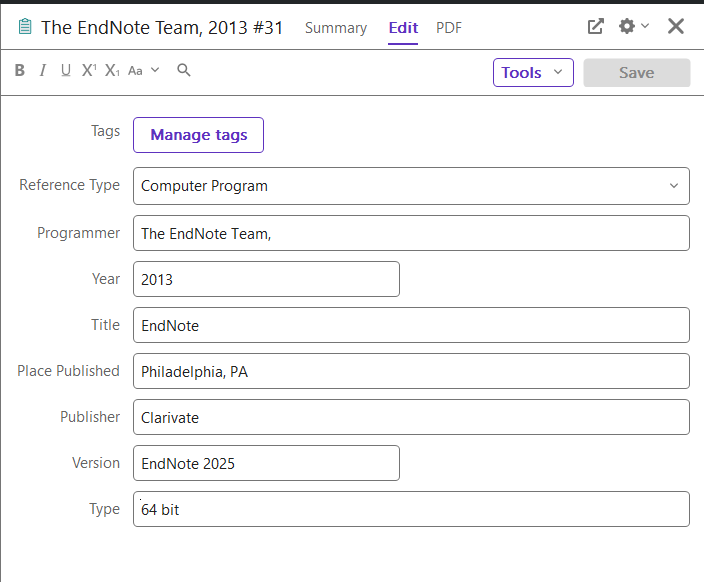Click the 'Tags' label
704x582 pixels.
coord(106,131)
